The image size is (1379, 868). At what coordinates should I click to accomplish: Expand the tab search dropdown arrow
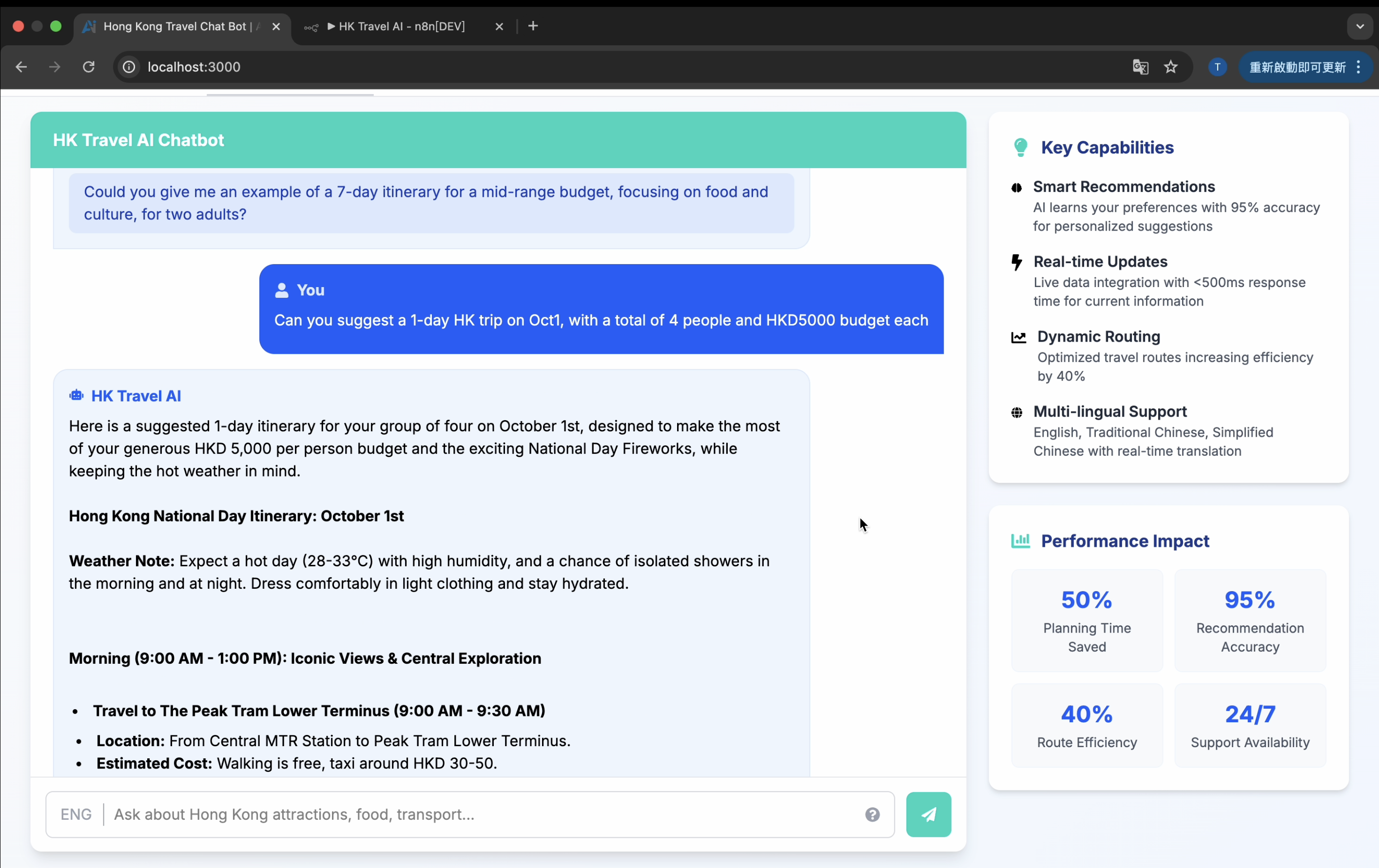[1360, 26]
